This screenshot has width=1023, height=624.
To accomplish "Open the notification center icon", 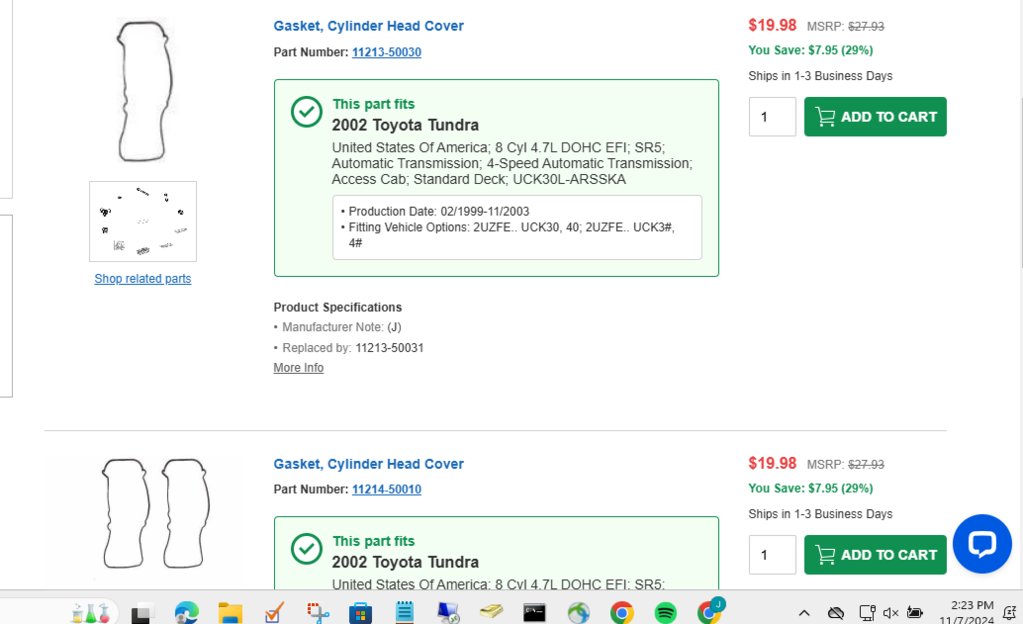I will click(x=1009, y=612).
